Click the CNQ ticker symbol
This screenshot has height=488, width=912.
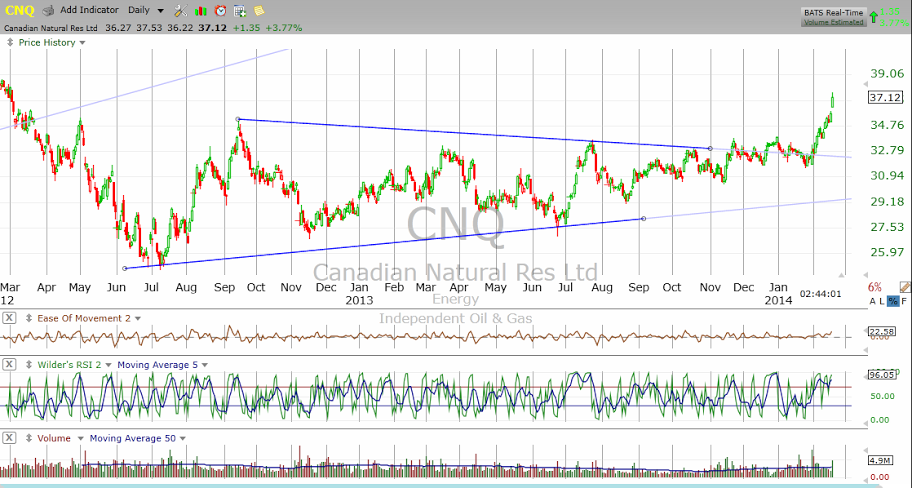pyautogui.click(x=19, y=10)
